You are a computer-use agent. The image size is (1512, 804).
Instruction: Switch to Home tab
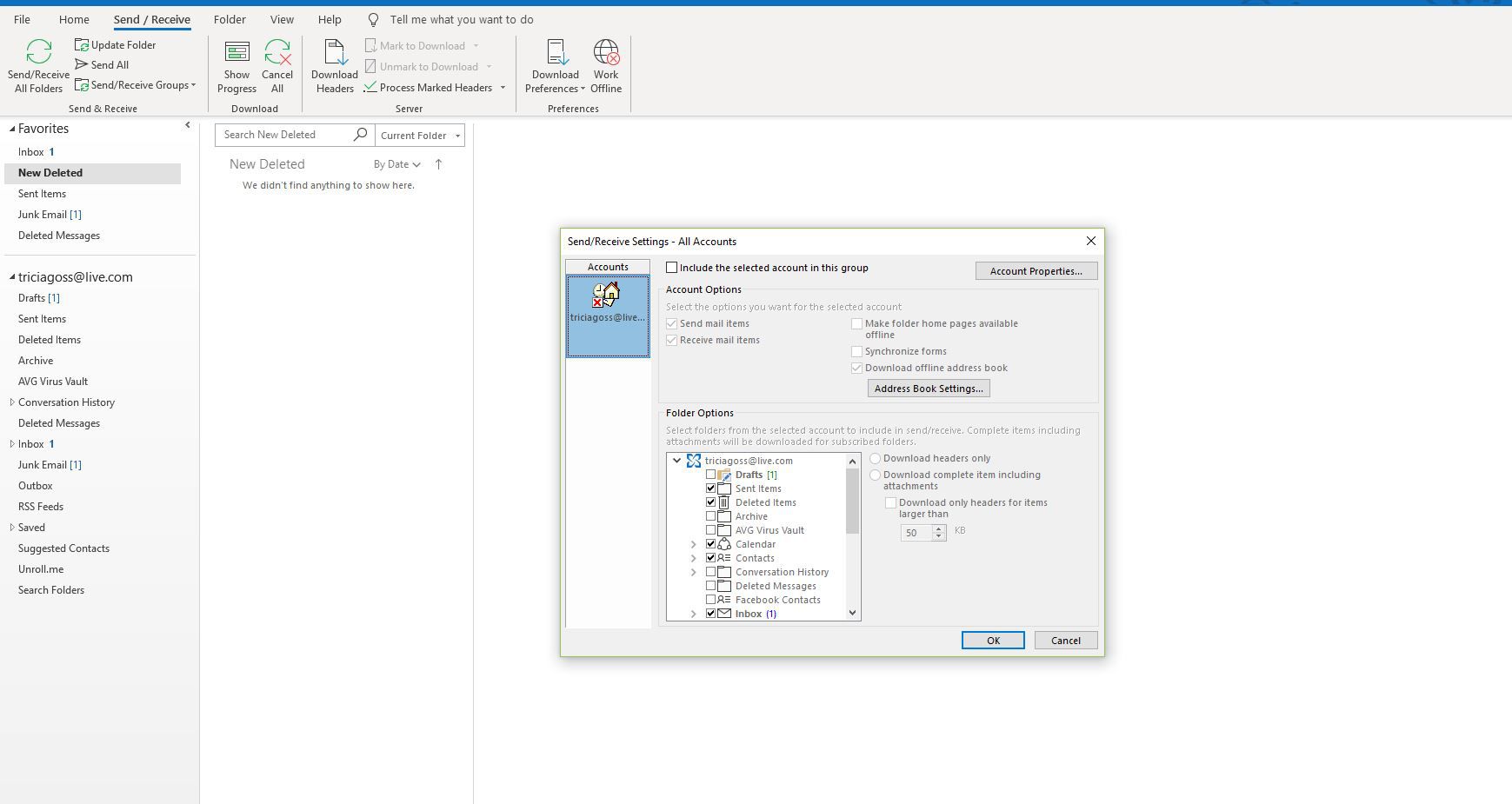tap(74, 19)
